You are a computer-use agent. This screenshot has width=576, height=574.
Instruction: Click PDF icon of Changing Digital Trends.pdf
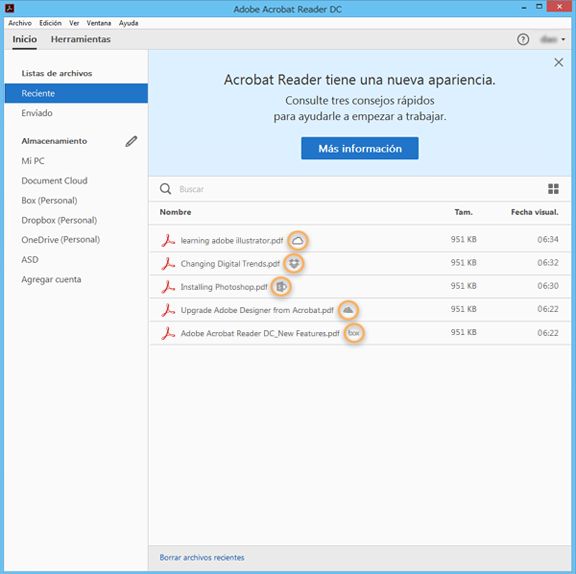pos(168,264)
